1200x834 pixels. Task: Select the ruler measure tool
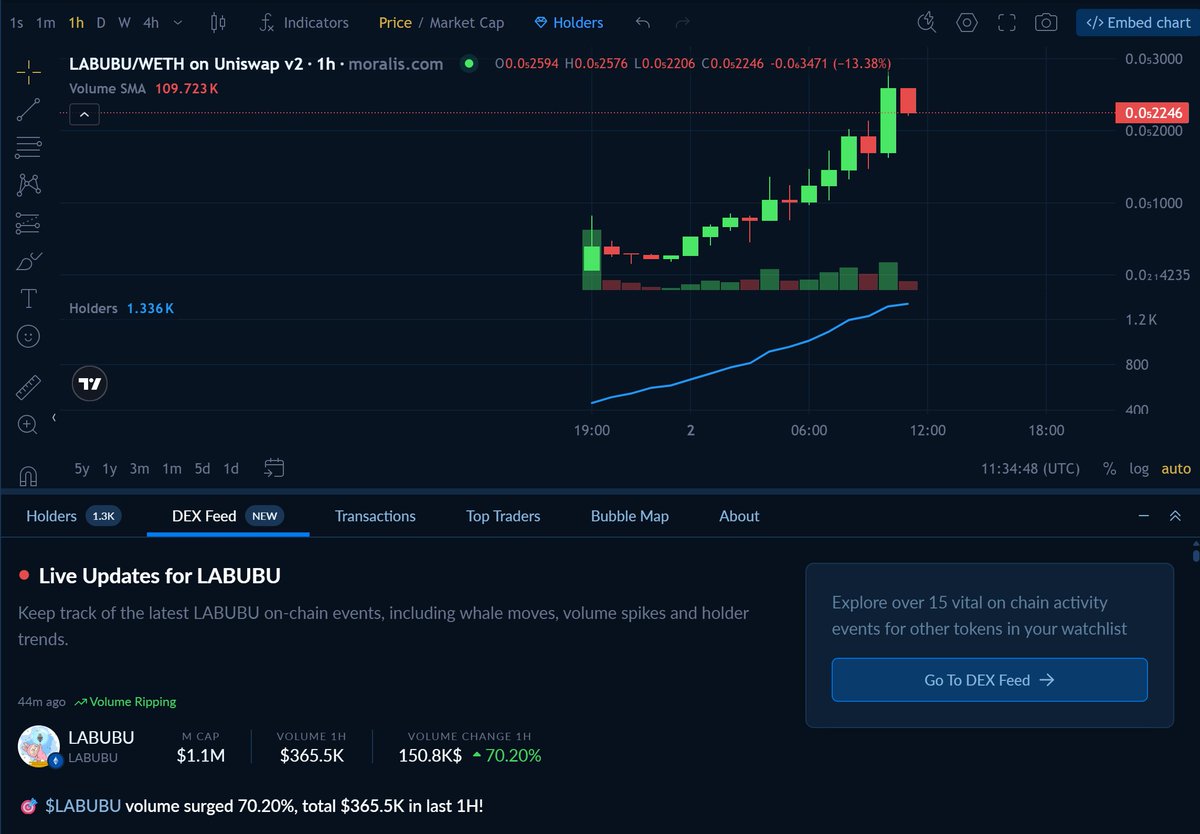coord(29,386)
